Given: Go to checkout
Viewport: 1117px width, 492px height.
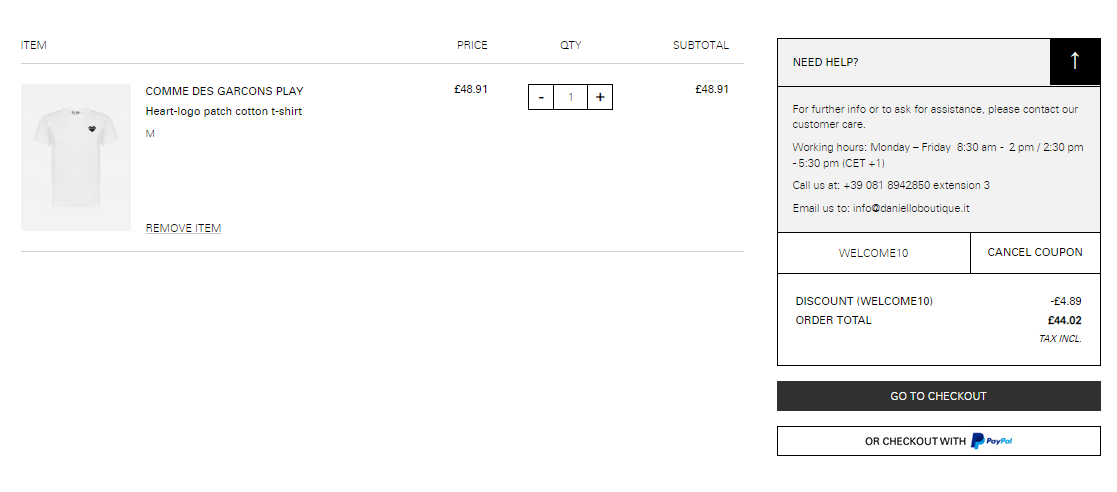Looking at the screenshot, I should [x=938, y=397].
